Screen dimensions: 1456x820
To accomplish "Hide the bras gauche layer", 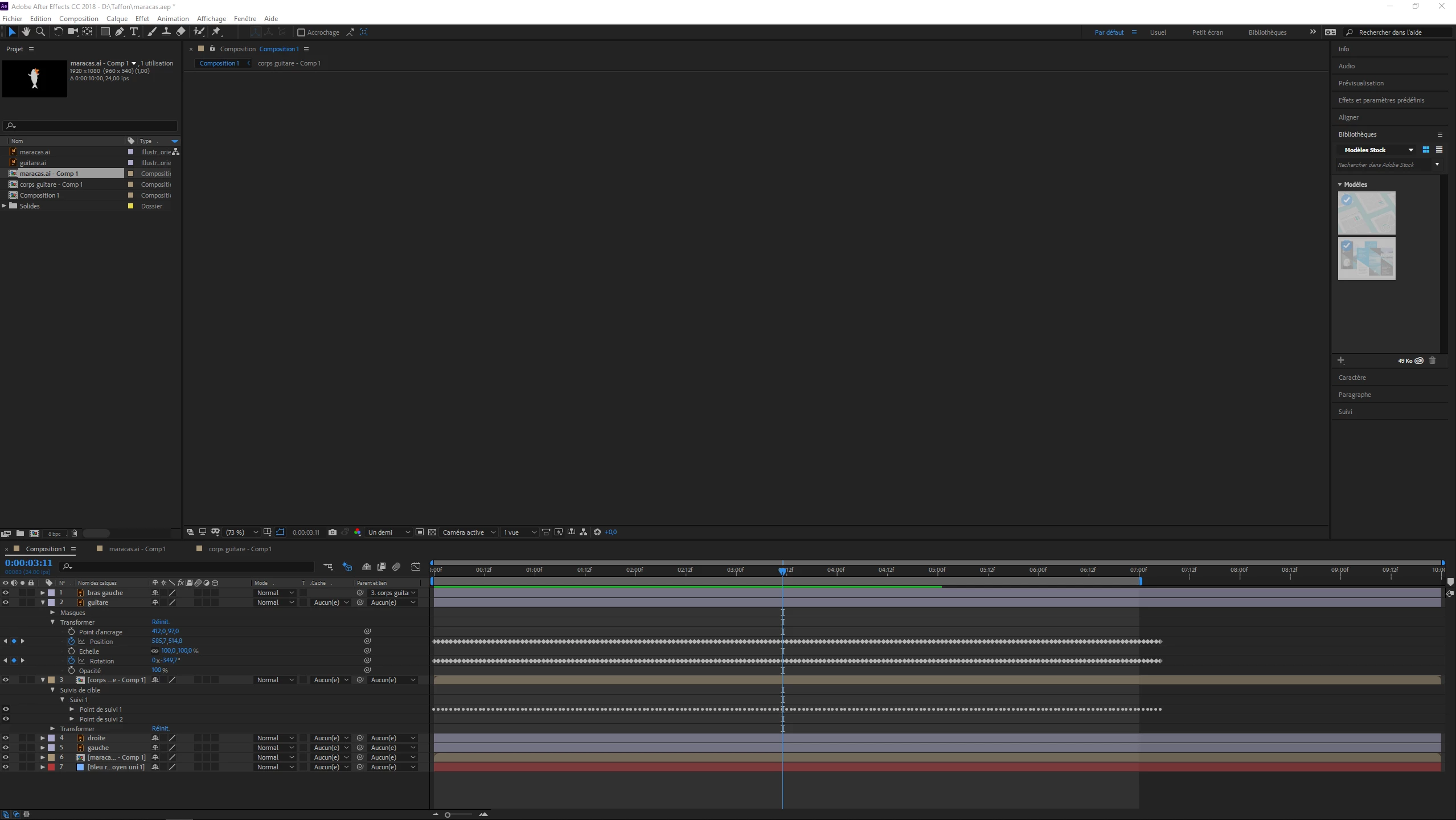I will (6, 593).
